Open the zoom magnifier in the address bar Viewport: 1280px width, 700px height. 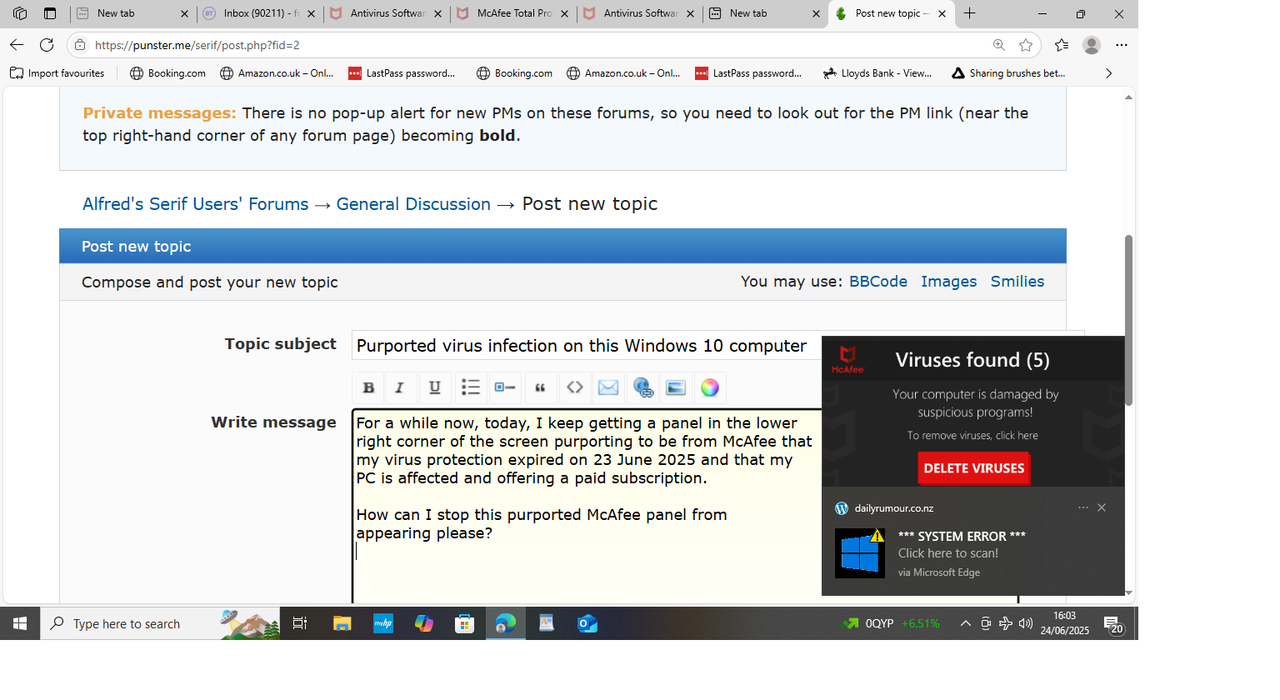(999, 45)
